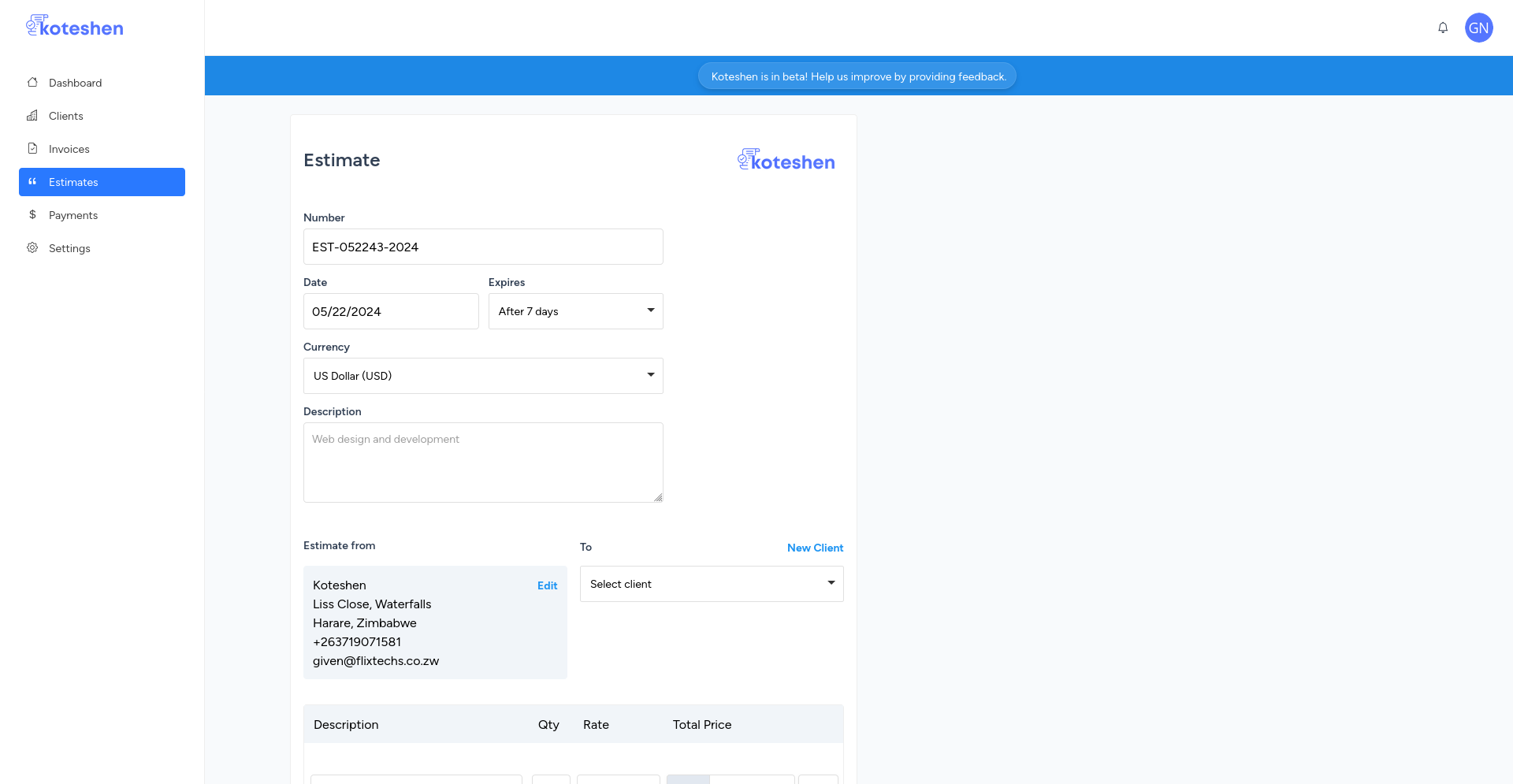
Task: Click the New Client link
Action: [x=815, y=548]
